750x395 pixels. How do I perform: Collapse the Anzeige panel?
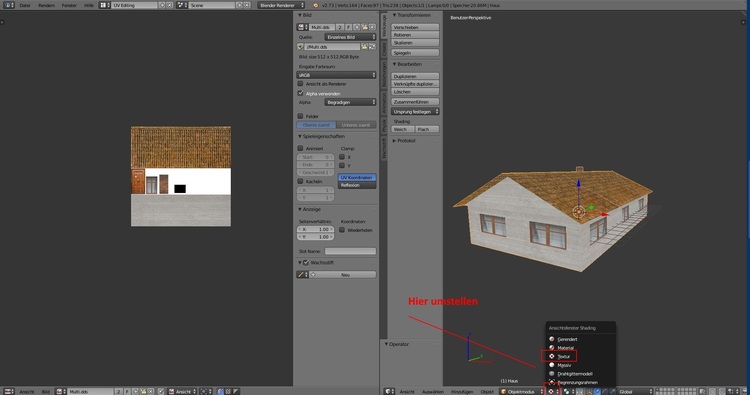point(309,209)
